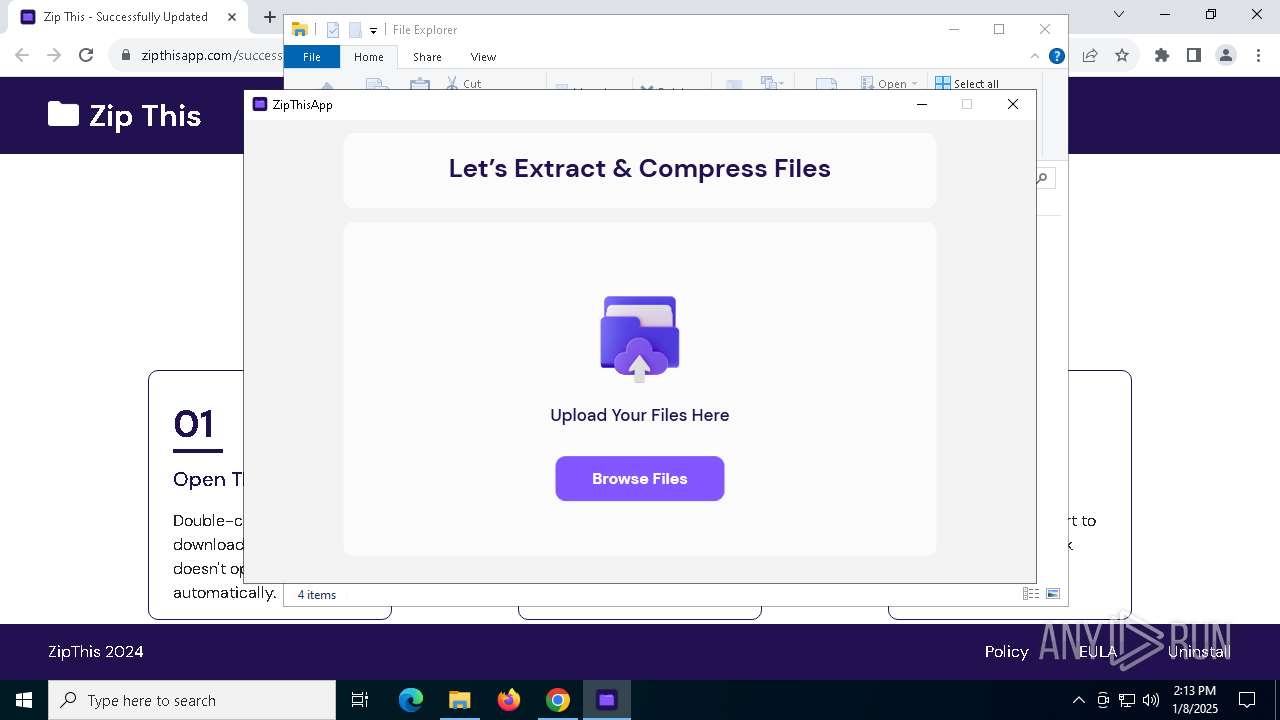The height and width of the screenshot is (720, 1280).
Task: Click the ZipThisApp title bar app icon
Action: [260, 104]
